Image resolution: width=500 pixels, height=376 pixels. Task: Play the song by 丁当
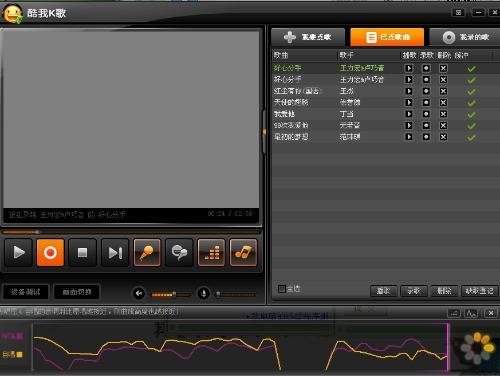[409, 114]
